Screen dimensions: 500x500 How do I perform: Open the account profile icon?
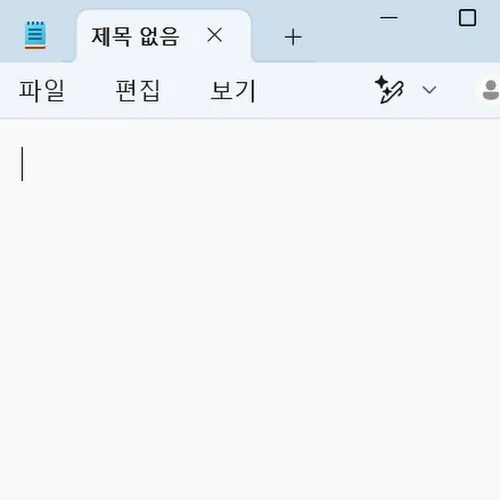click(x=490, y=90)
